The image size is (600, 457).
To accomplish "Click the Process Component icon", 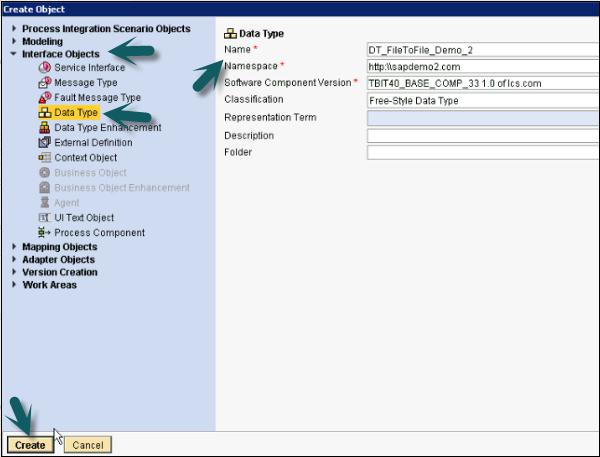I will click(x=44, y=232).
